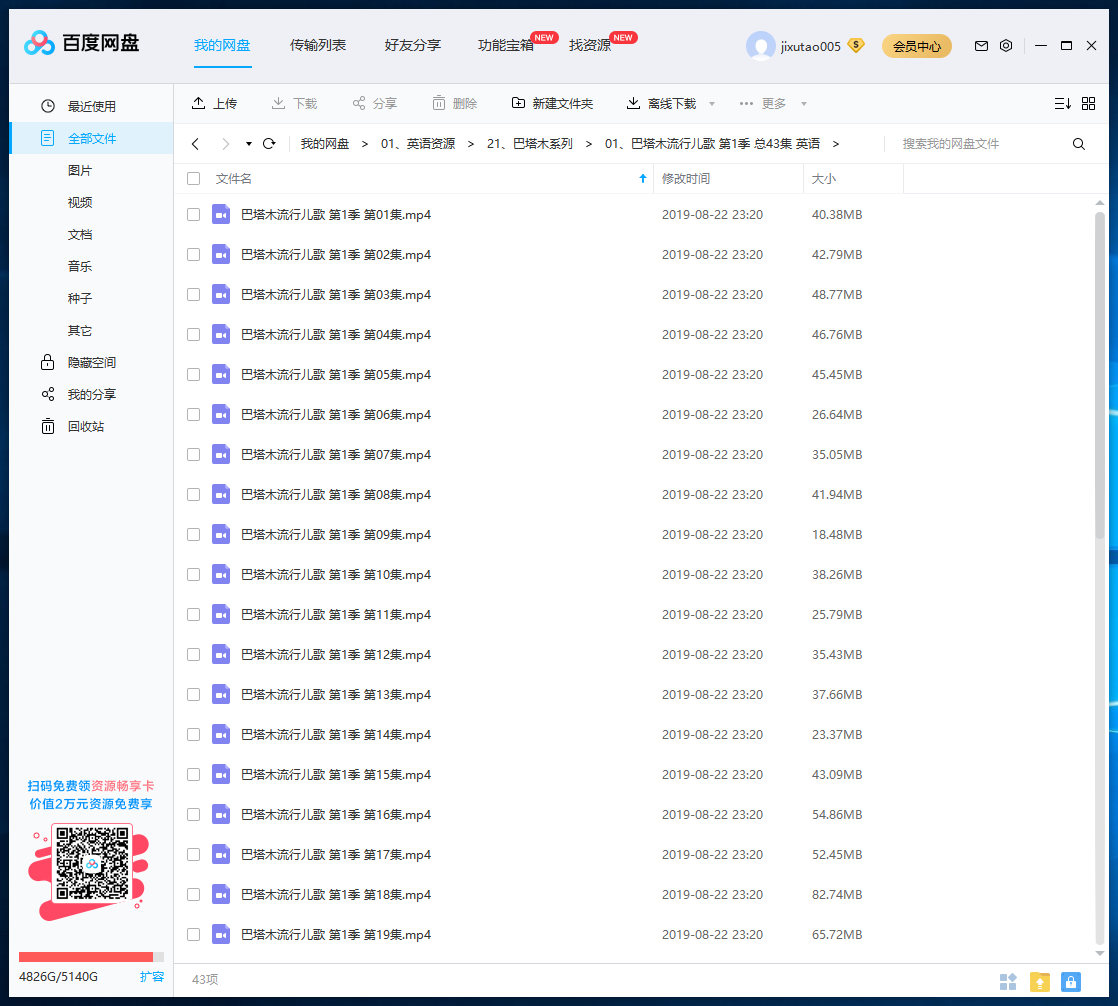Expand the navigation history dropdown arrow
Screen dimensions: 1118x1006
pyautogui.click(x=248, y=144)
